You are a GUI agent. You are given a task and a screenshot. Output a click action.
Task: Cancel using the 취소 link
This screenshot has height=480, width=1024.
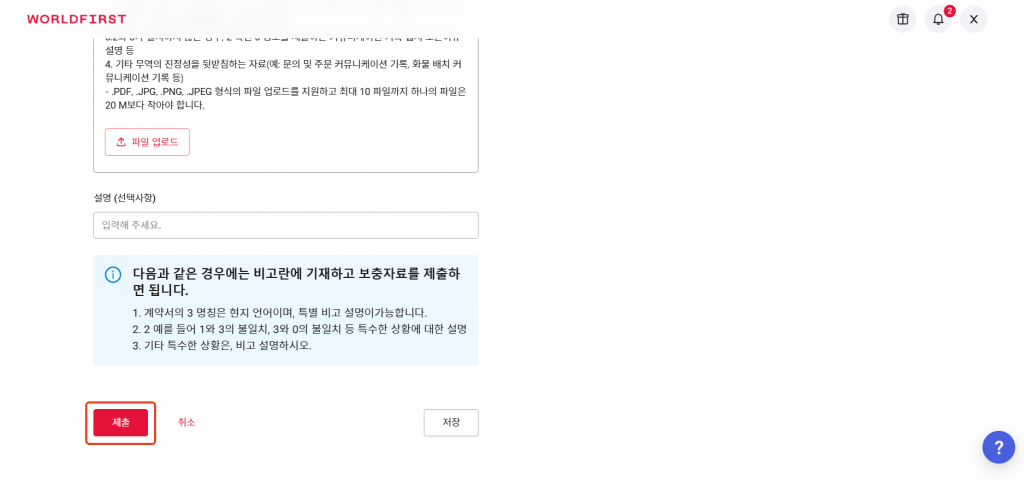(x=186, y=423)
